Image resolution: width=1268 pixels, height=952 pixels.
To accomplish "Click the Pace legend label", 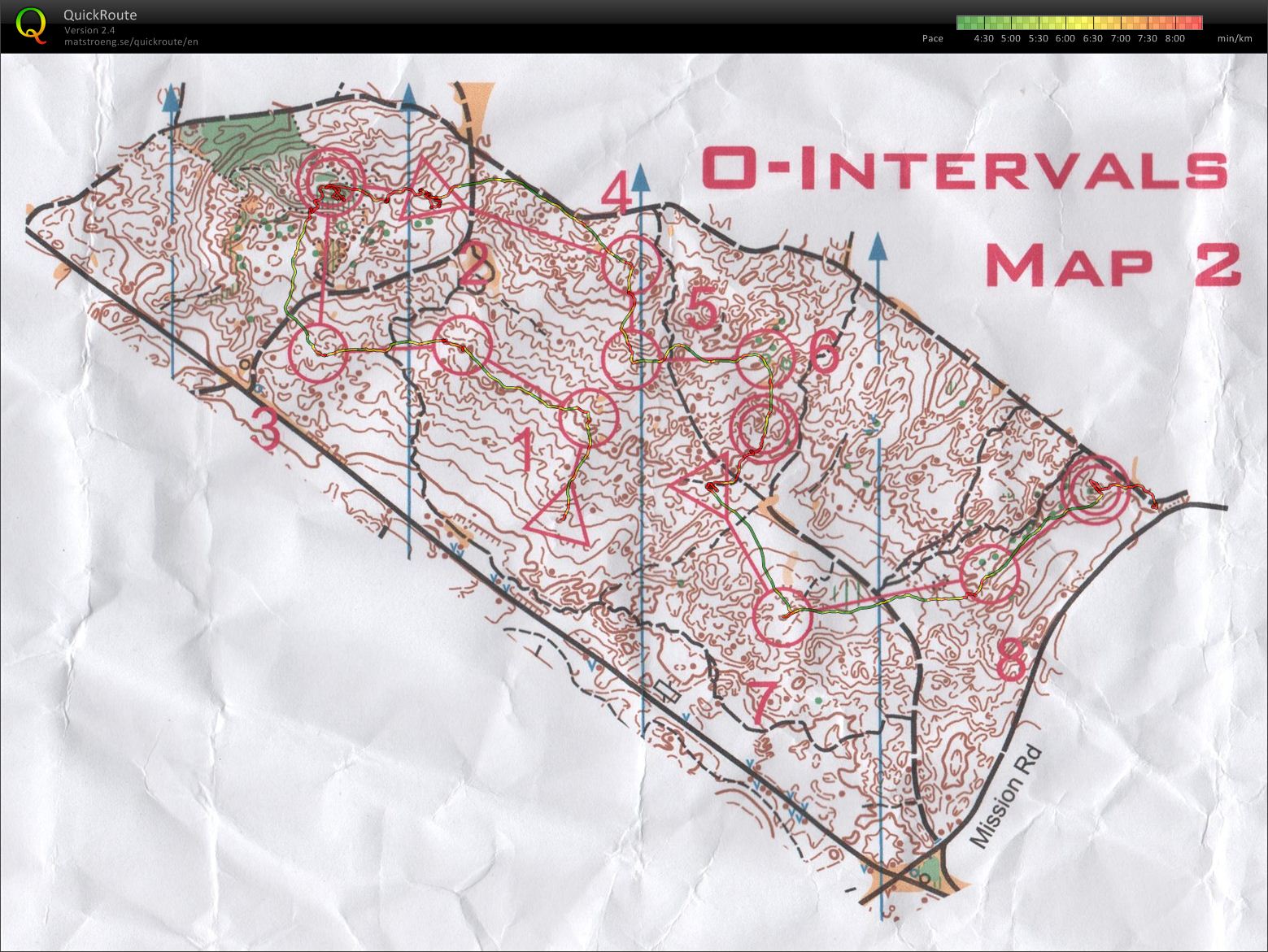I will (933, 38).
